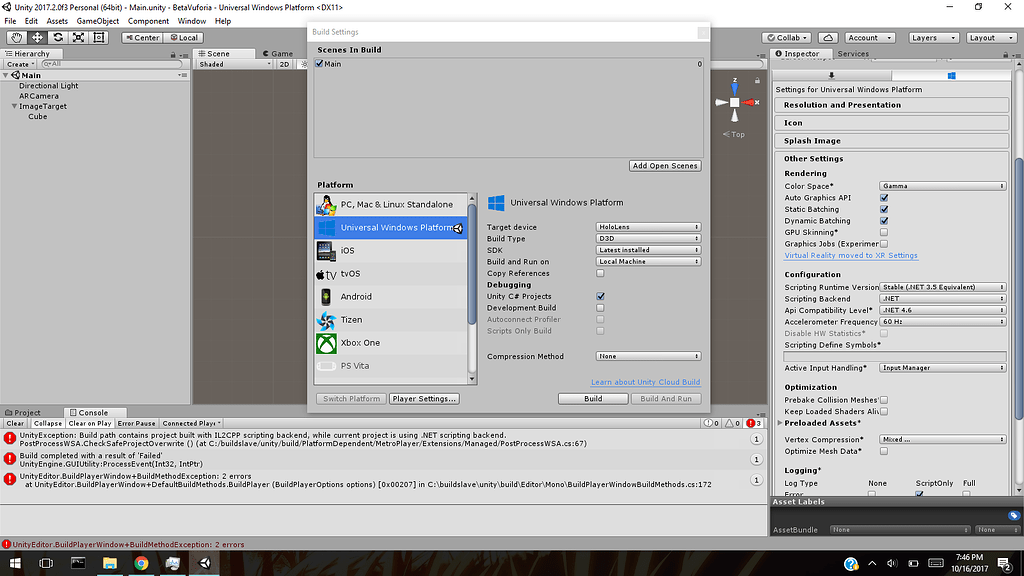This screenshot has height=576, width=1024.
Task: Click the Scripting Define Symbols field
Action: (894, 356)
